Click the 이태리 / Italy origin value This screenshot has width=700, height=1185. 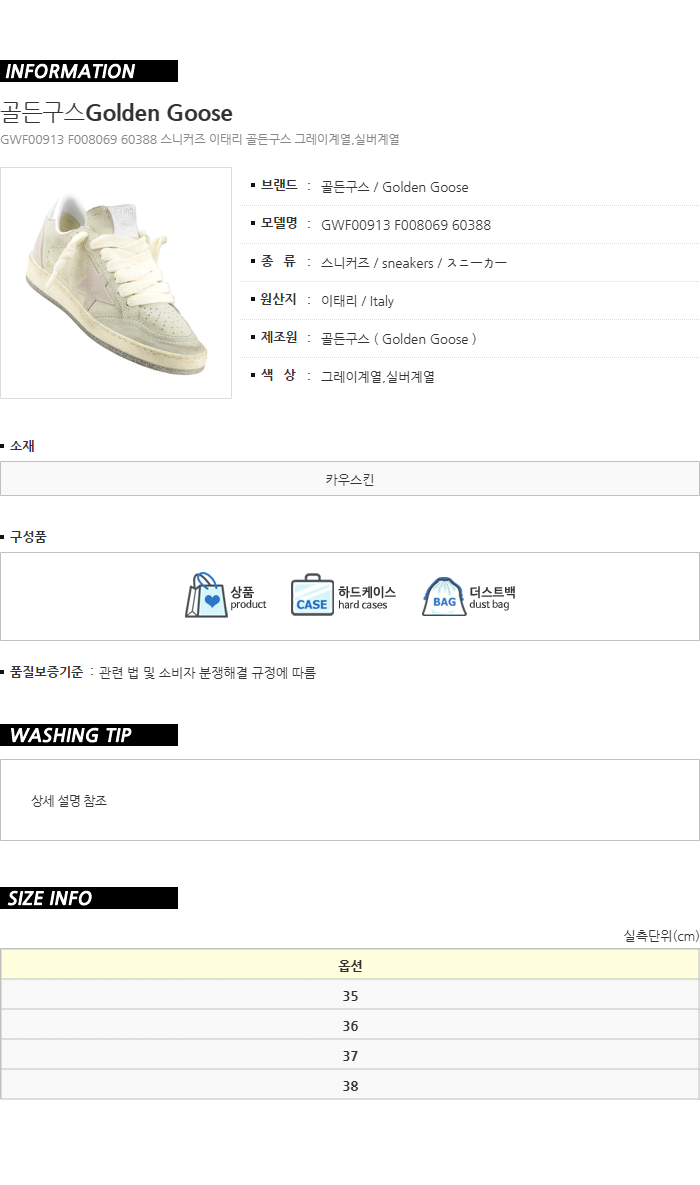tap(357, 301)
